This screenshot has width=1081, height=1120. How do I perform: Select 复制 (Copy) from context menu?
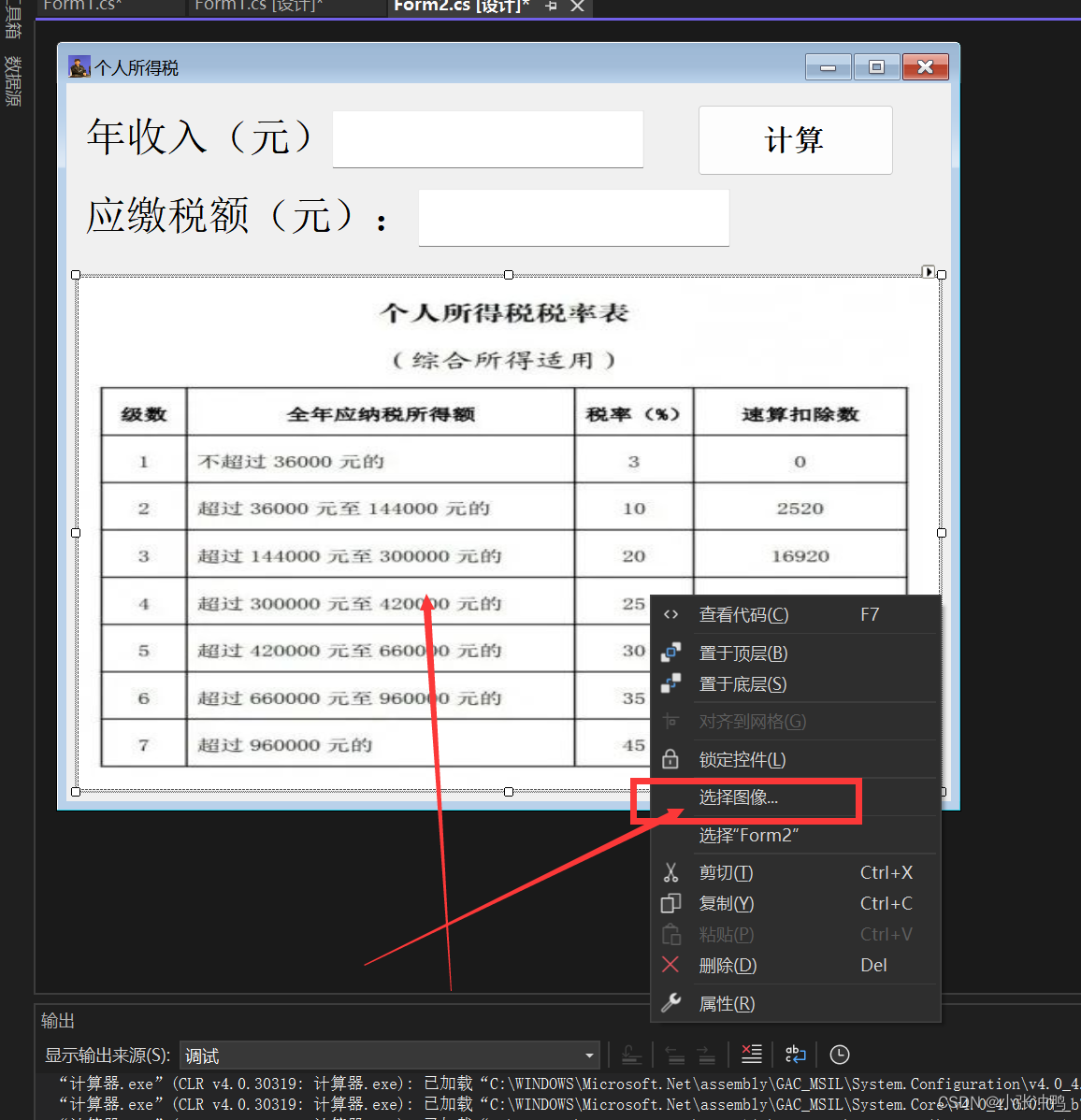pos(795,903)
